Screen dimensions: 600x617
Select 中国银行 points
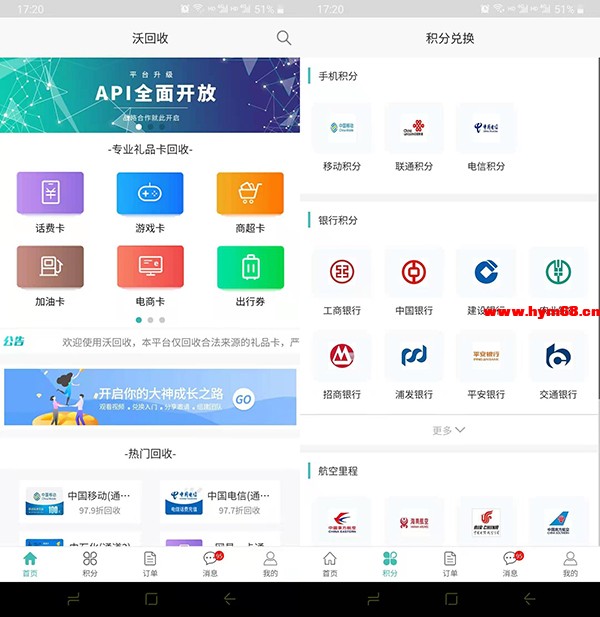click(414, 282)
